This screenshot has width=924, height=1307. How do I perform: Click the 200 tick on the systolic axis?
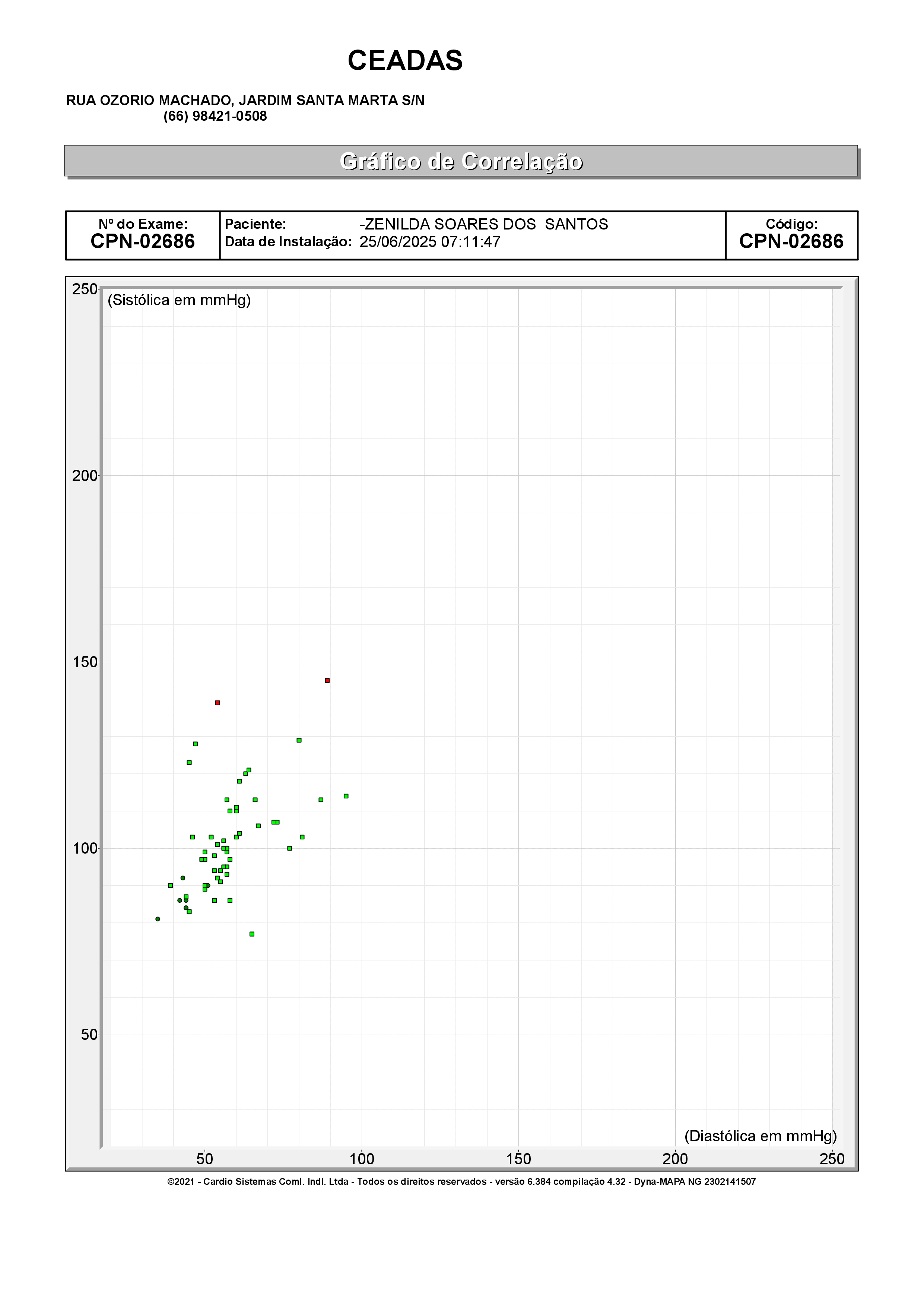pyautogui.click(x=85, y=475)
